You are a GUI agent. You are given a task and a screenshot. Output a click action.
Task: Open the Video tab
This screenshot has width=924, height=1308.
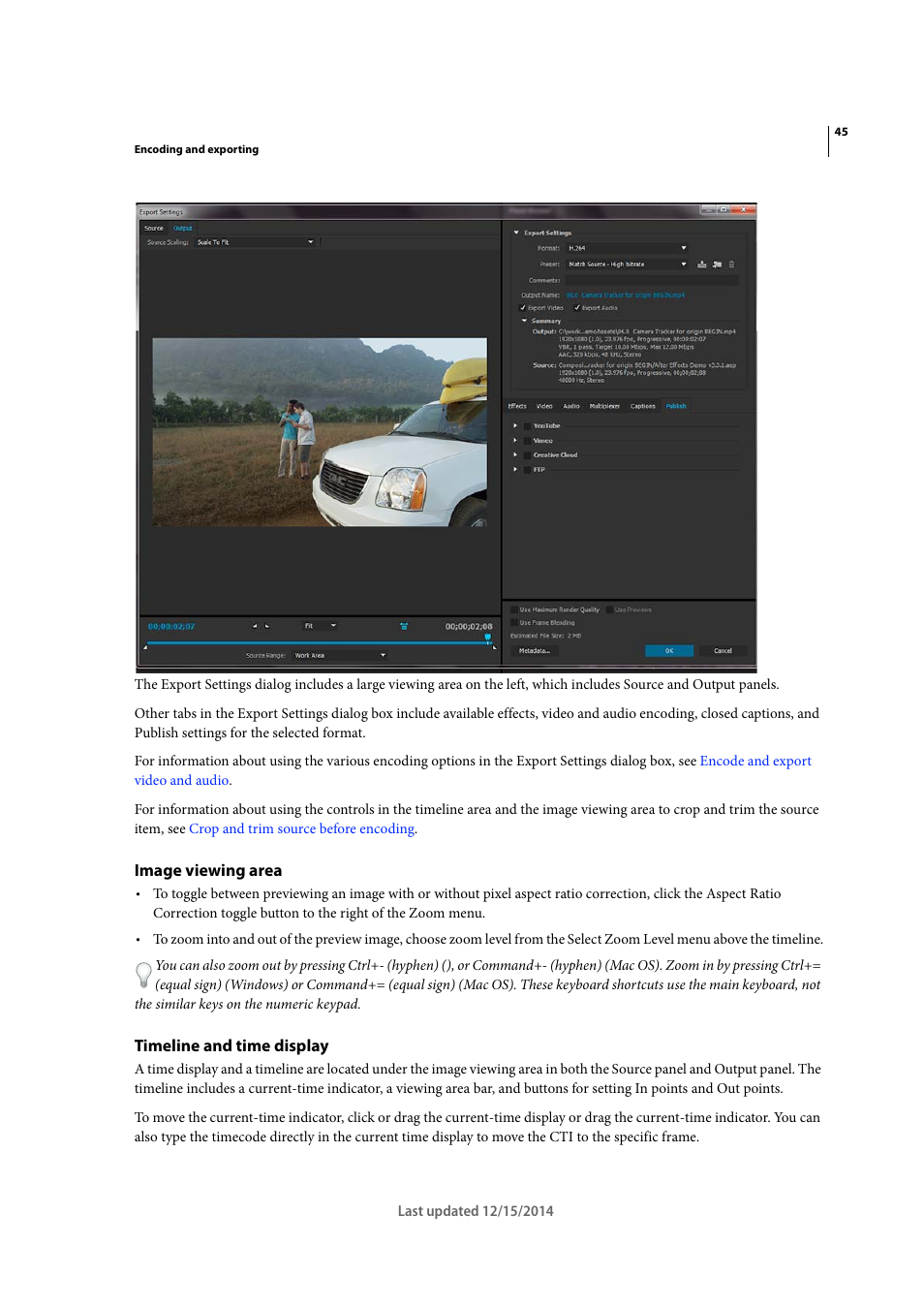tap(544, 406)
